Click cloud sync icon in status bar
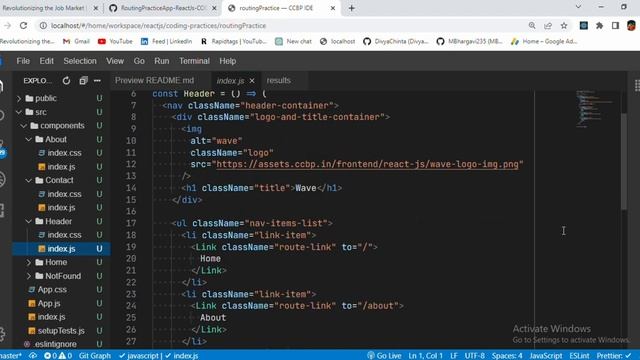The width and height of the screenshot is (640, 360). coord(33,356)
